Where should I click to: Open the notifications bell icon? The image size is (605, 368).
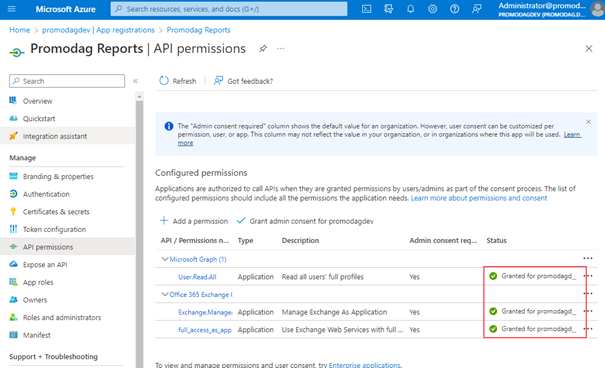(410, 9)
